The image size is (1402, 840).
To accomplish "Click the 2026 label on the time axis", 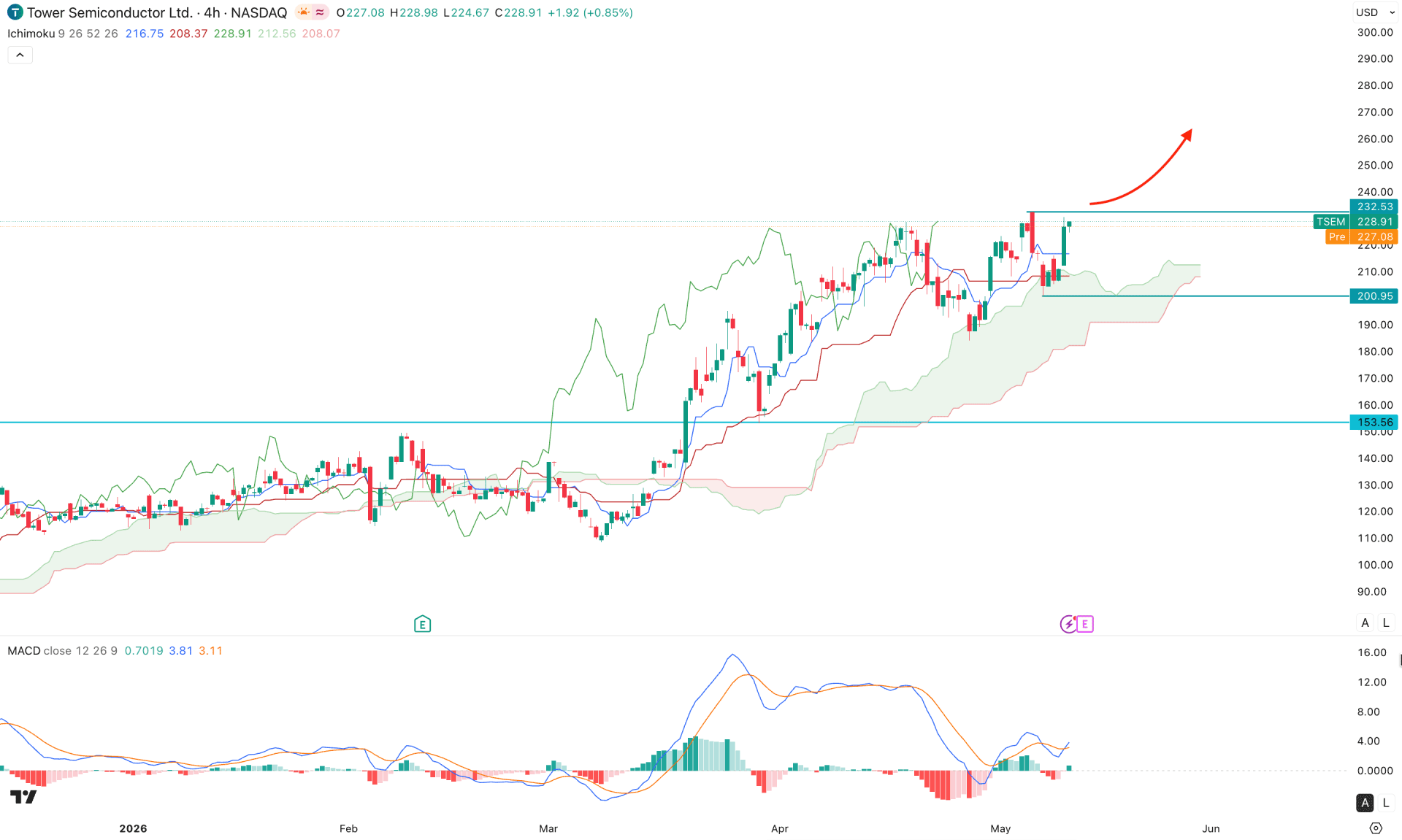I will (133, 828).
